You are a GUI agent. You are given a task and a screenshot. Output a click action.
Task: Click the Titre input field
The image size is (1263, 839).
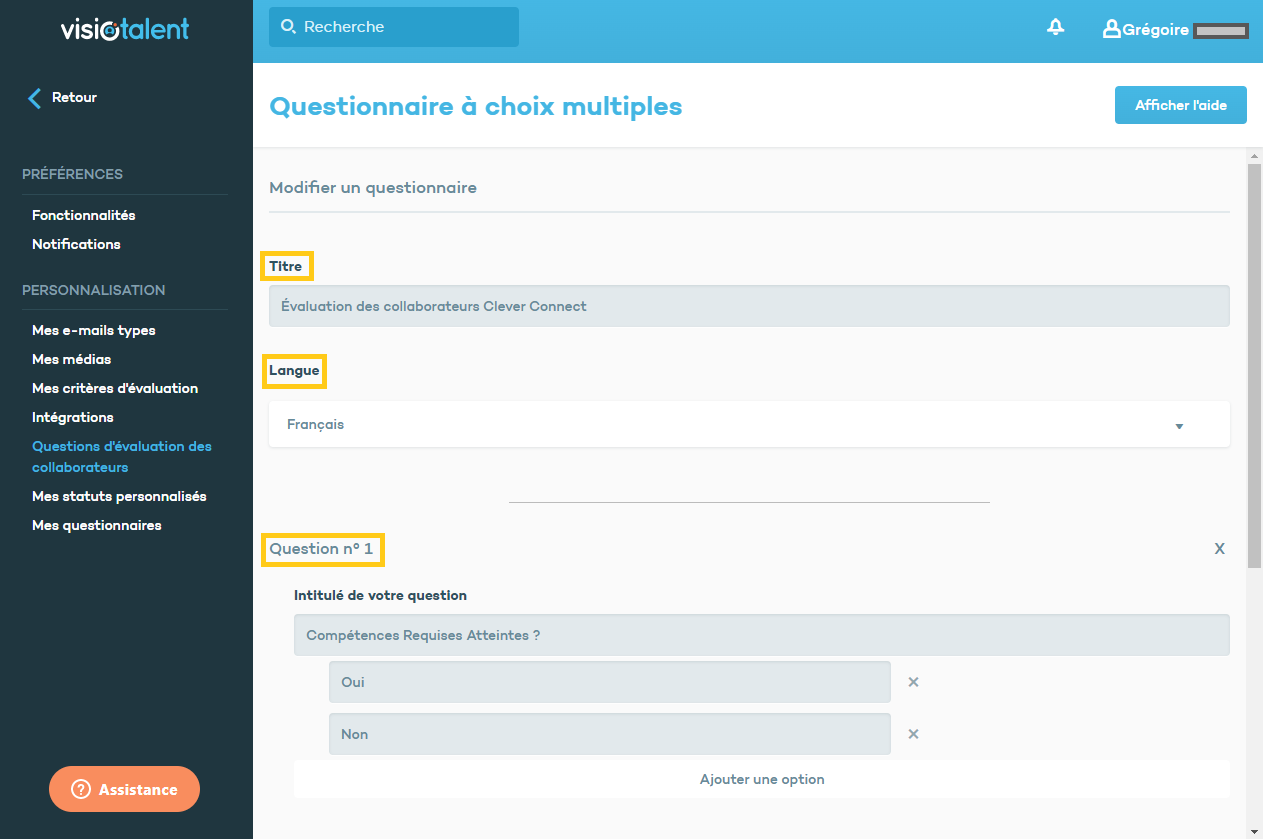point(748,307)
